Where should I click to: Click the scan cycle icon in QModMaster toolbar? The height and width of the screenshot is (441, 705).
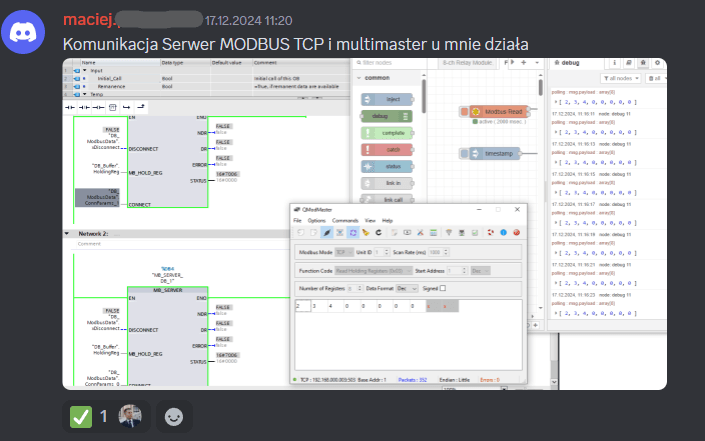tap(353, 233)
